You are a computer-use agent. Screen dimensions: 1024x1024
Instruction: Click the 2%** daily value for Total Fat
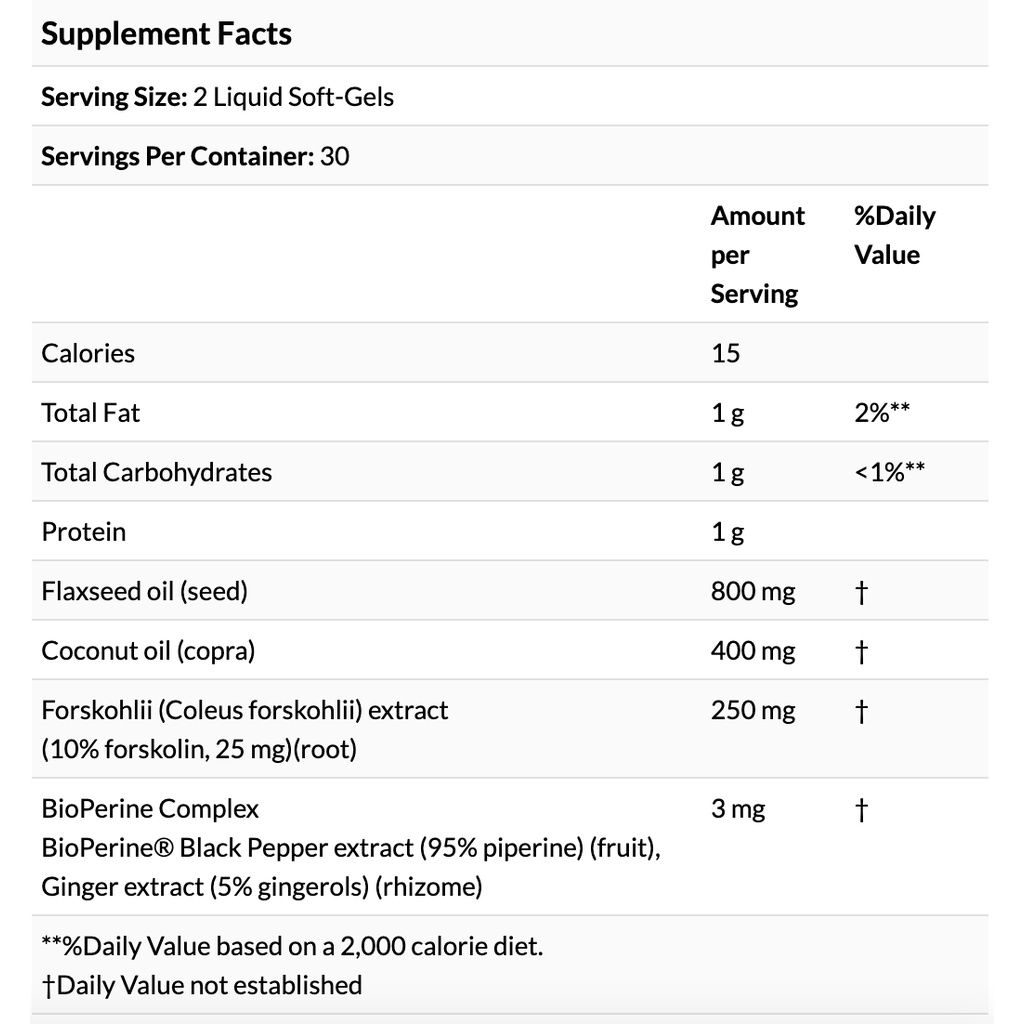tap(882, 413)
